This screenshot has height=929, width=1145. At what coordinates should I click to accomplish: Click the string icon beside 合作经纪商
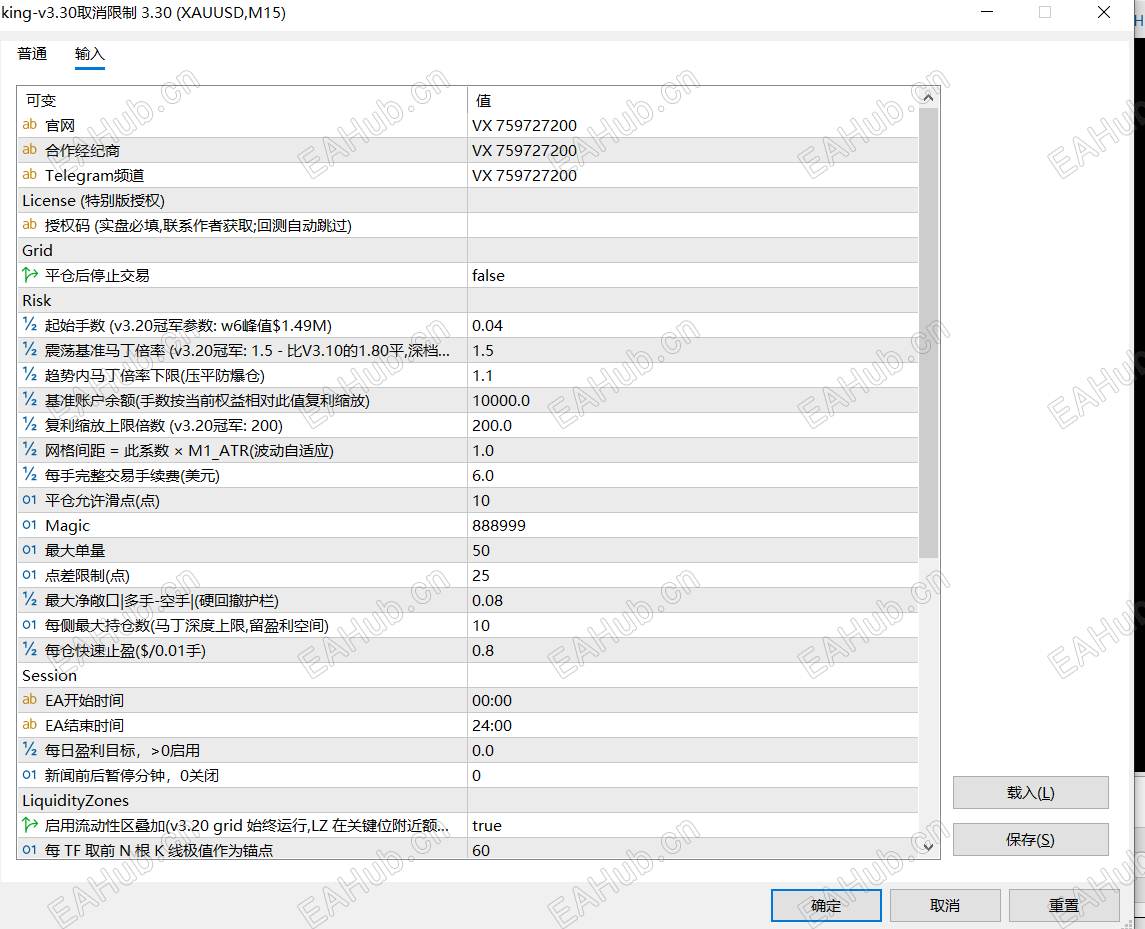pyautogui.click(x=29, y=150)
